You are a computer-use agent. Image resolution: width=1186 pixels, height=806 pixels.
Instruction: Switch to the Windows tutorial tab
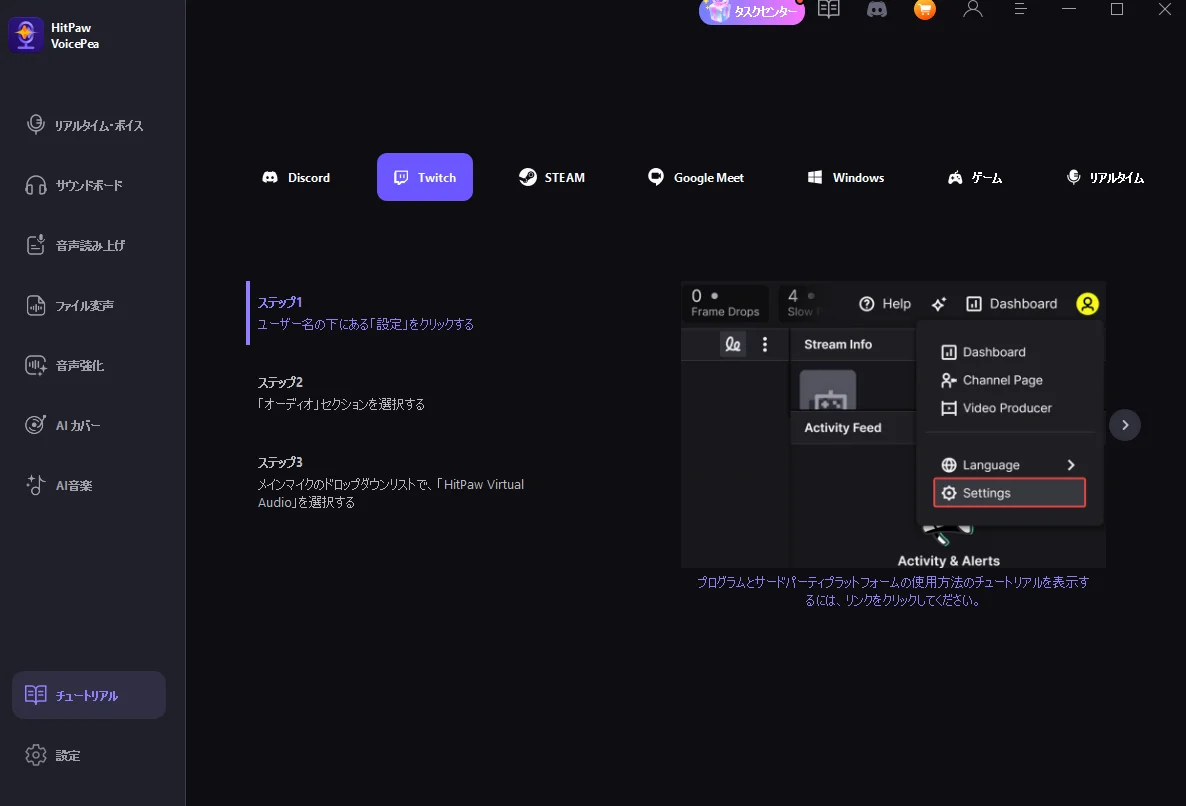(846, 177)
